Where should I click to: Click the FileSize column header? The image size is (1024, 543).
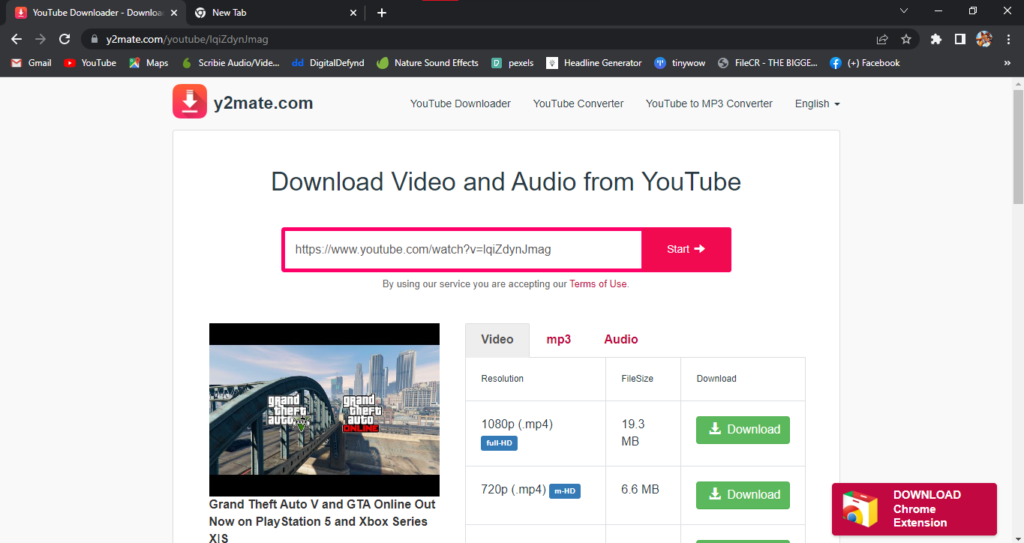tap(637, 379)
